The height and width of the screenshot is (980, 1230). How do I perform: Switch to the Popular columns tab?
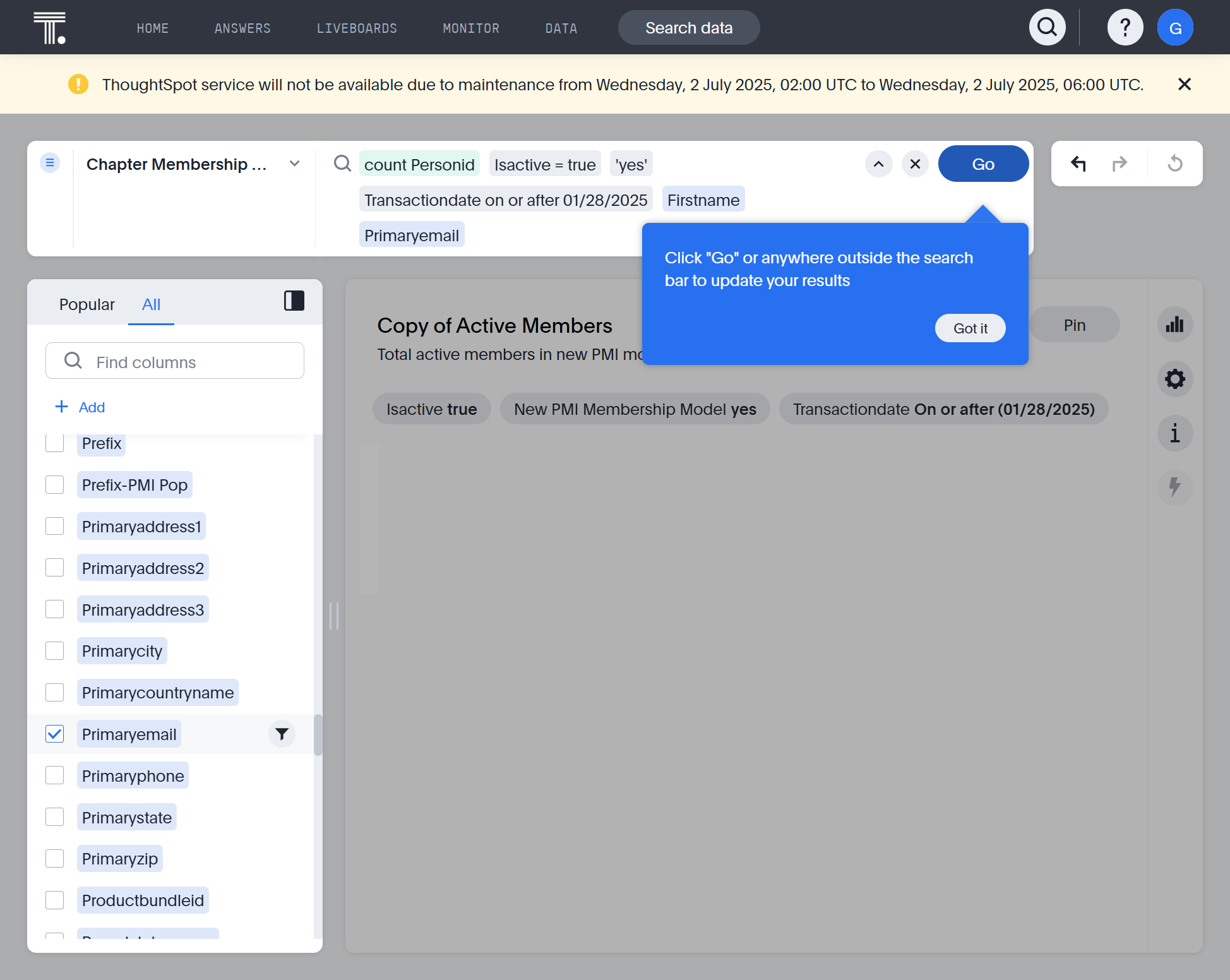pyautogui.click(x=87, y=304)
